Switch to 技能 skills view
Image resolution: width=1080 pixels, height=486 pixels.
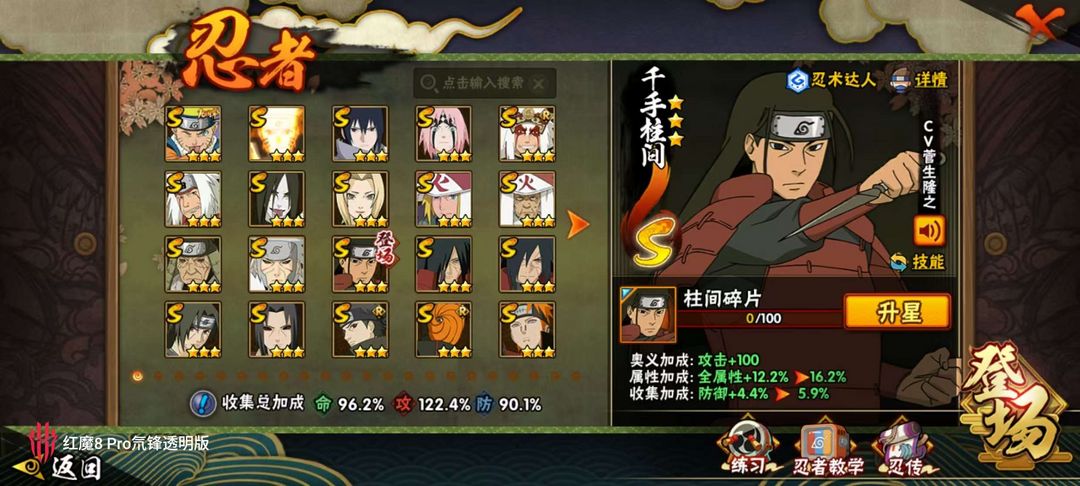pos(919,262)
